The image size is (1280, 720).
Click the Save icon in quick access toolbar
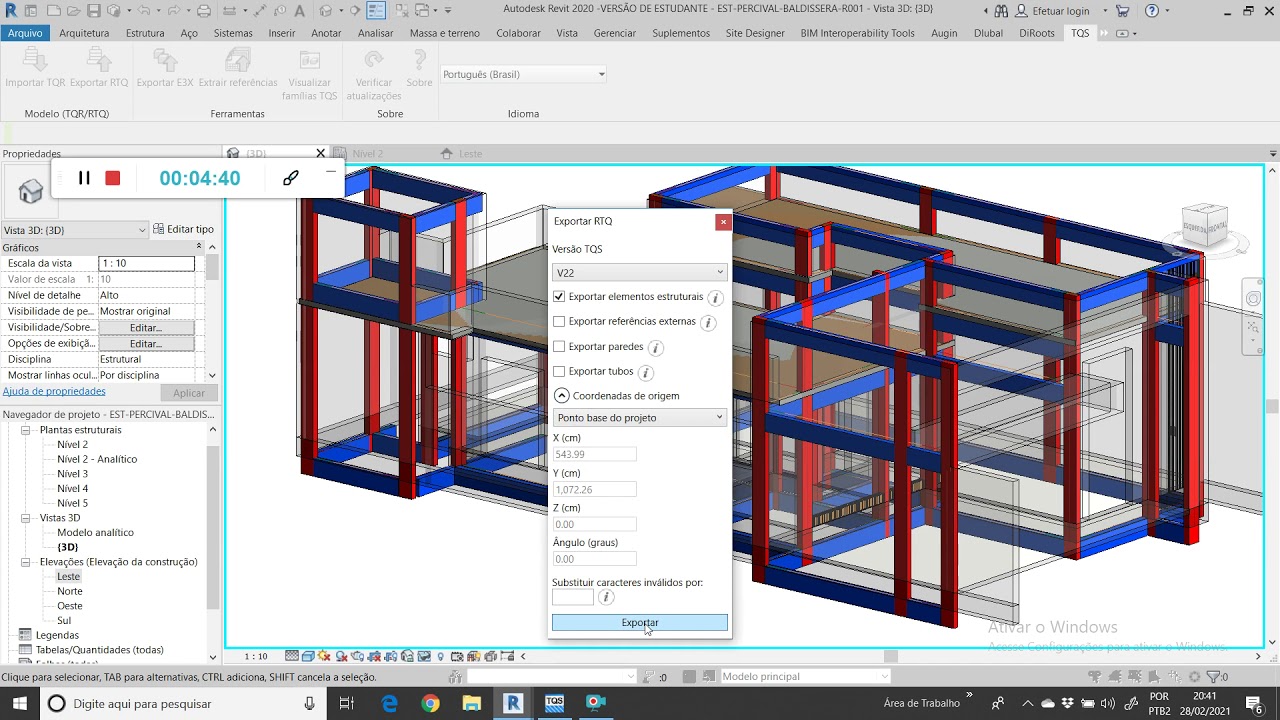pos(93,11)
